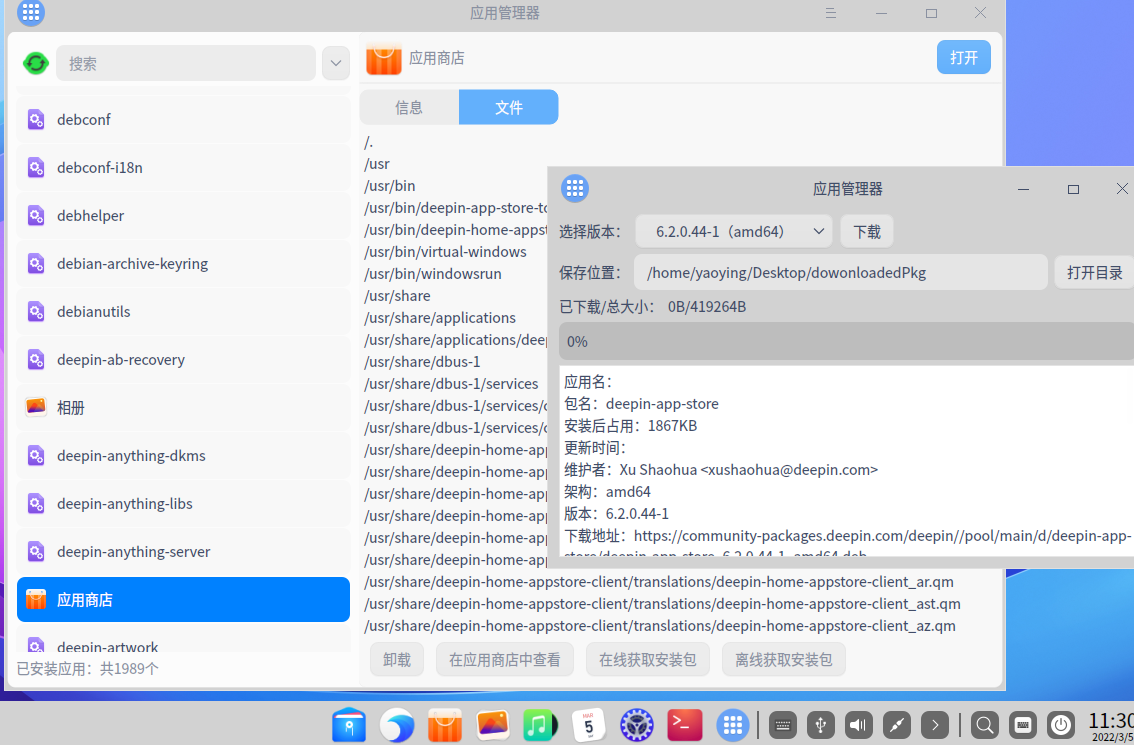Click the save location path field
This screenshot has height=745, width=1134.
841,273
